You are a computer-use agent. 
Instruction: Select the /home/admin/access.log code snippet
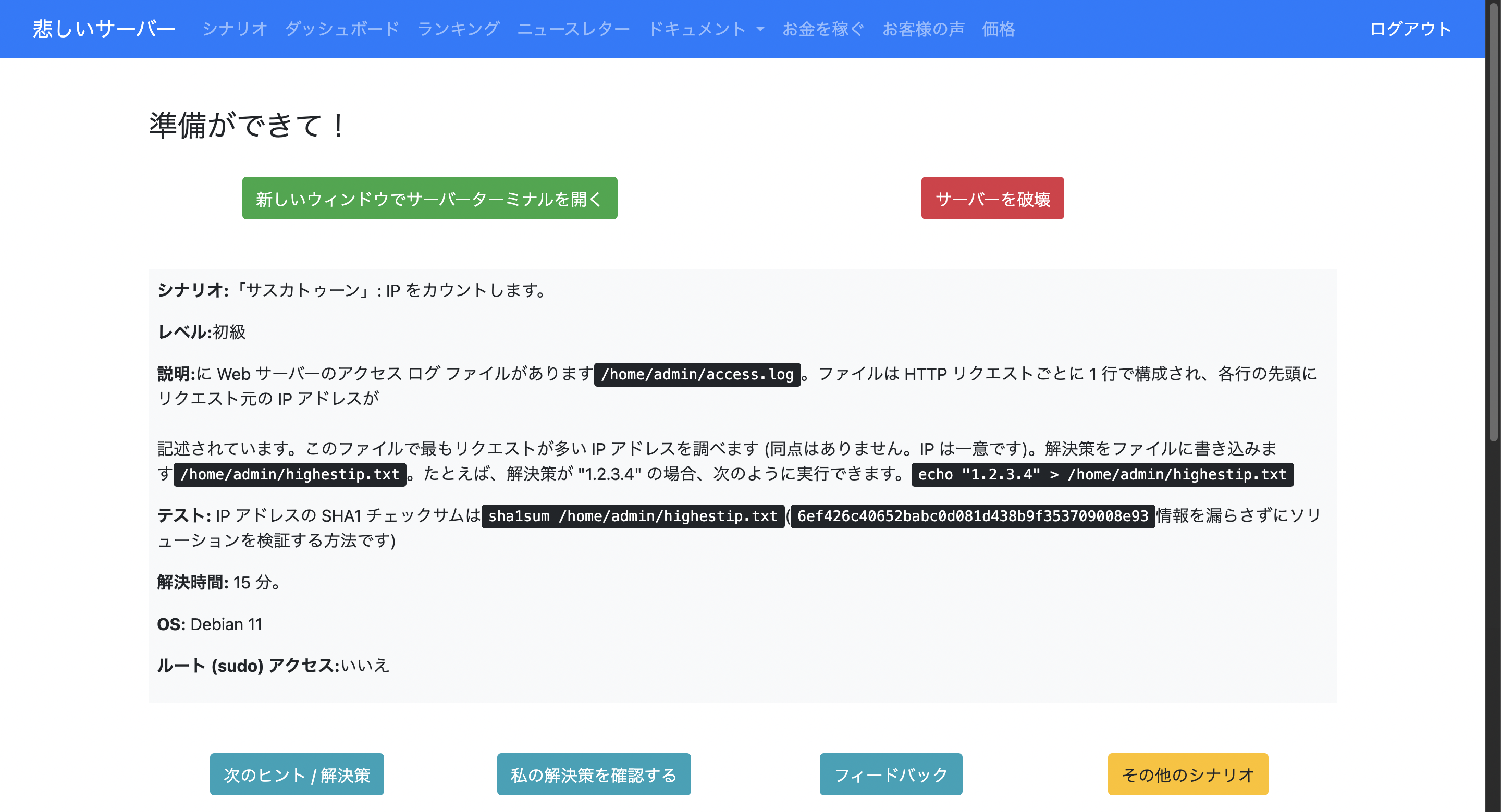[697, 375]
